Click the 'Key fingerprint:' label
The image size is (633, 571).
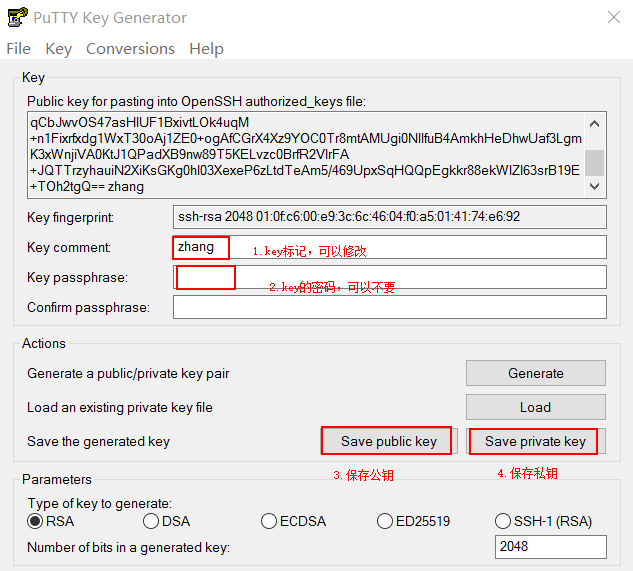point(70,218)
